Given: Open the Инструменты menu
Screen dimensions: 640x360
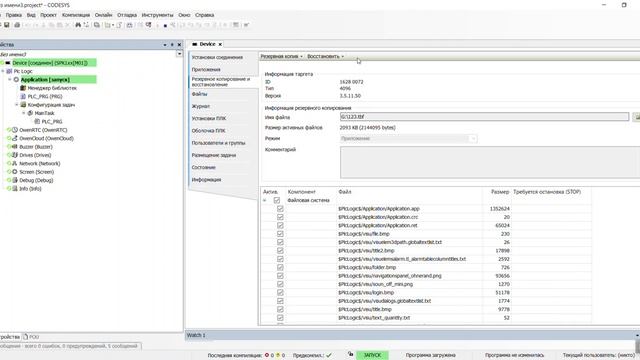Looking at the screenshot, I should pyautogui.click(x=157, y=15).
